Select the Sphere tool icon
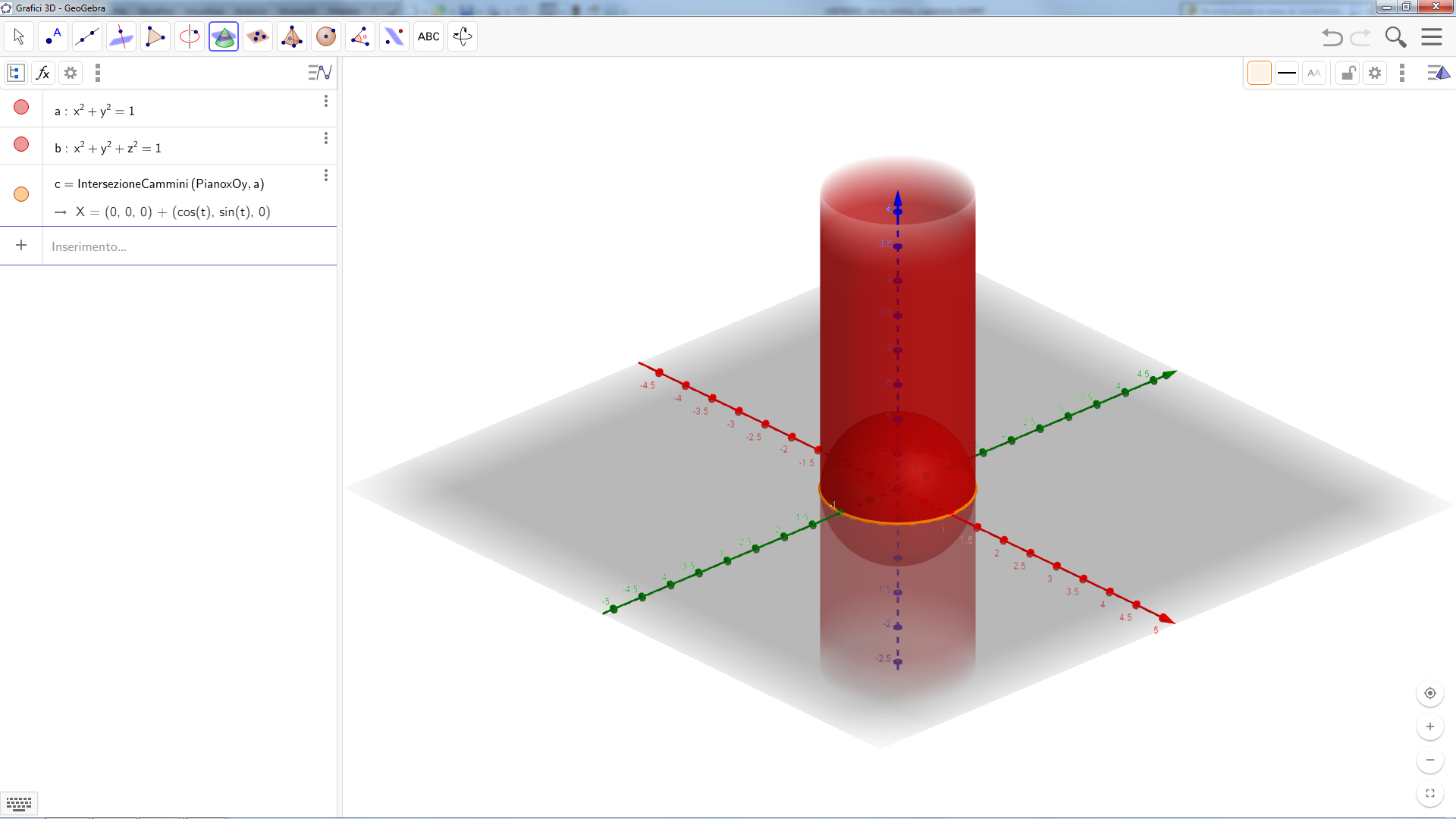The width and height of the screenshot is (1456, 819). [x=326, y=36]
